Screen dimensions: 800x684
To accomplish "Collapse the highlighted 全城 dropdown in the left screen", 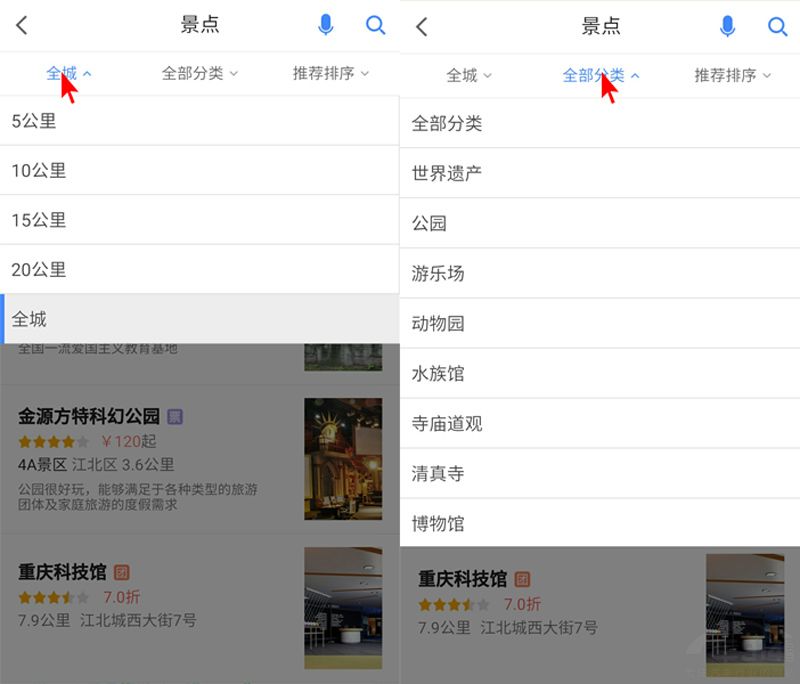I will pyautogui.click(x=68, y=73).
